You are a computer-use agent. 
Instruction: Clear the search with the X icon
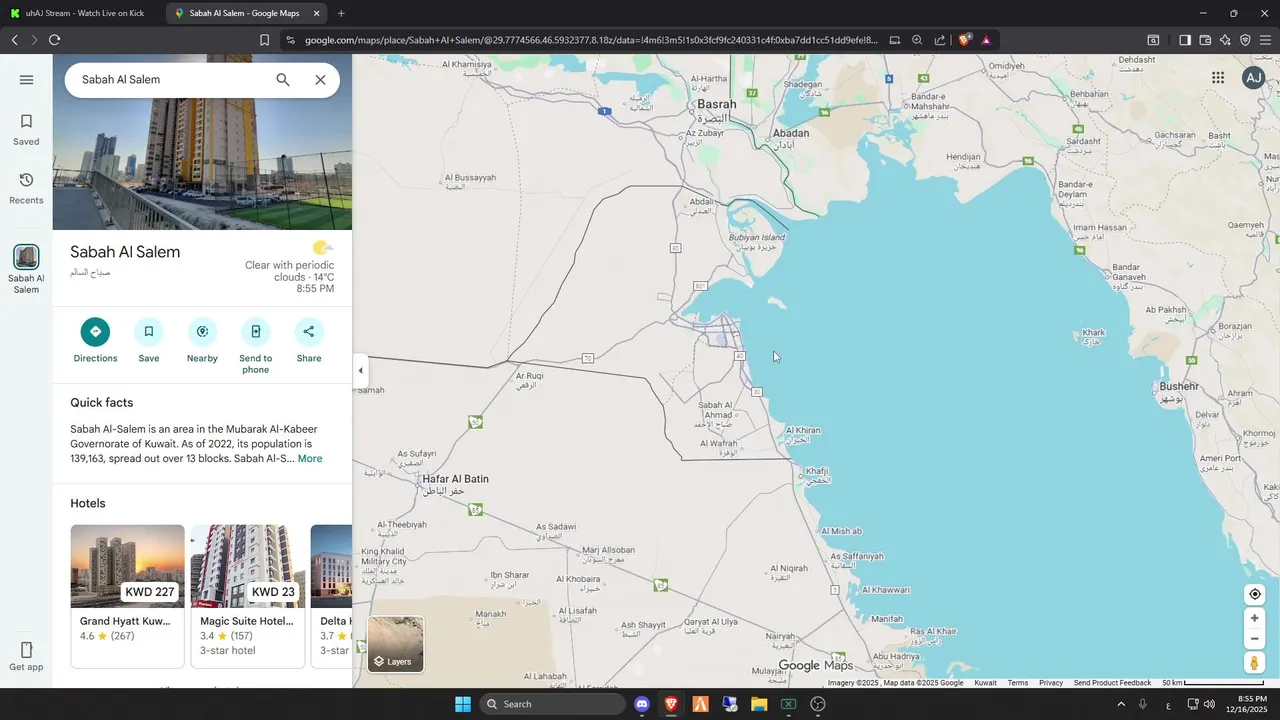tap(320, 80)
